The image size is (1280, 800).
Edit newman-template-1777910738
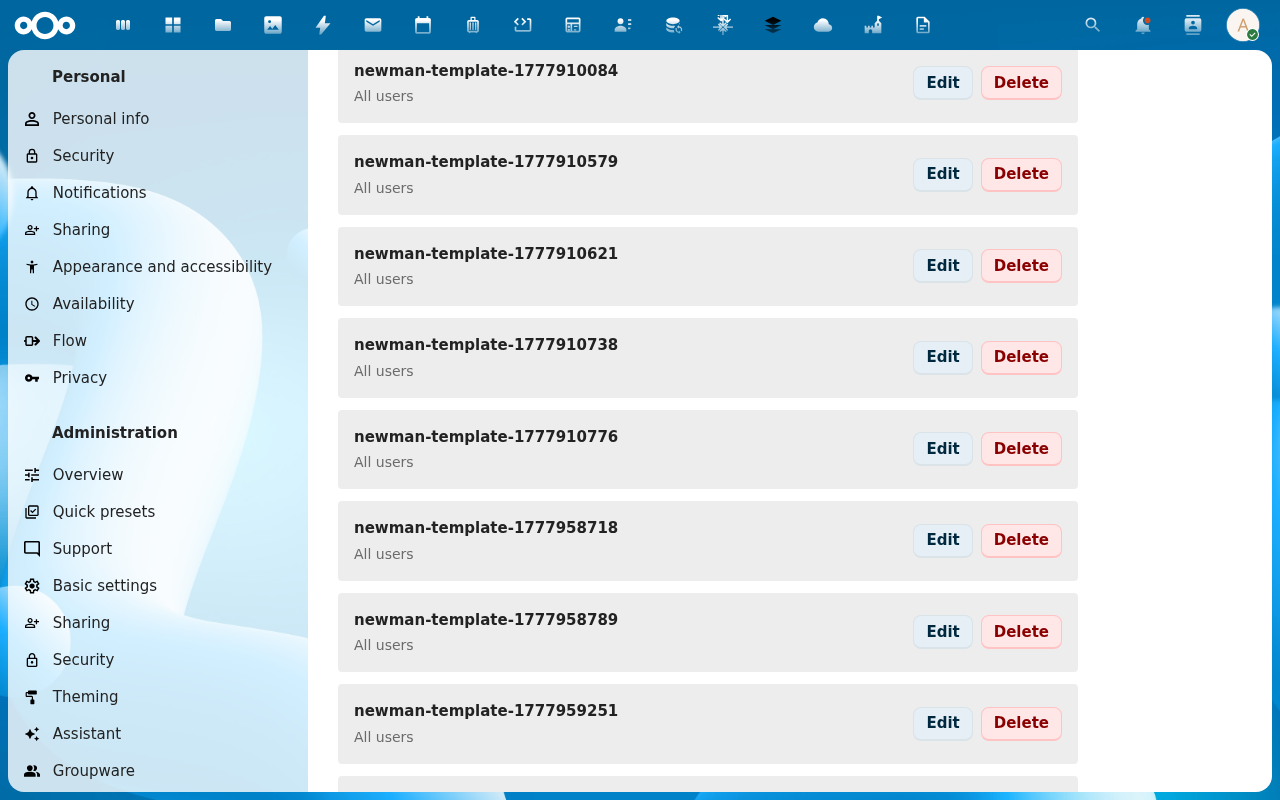point(943,357)
